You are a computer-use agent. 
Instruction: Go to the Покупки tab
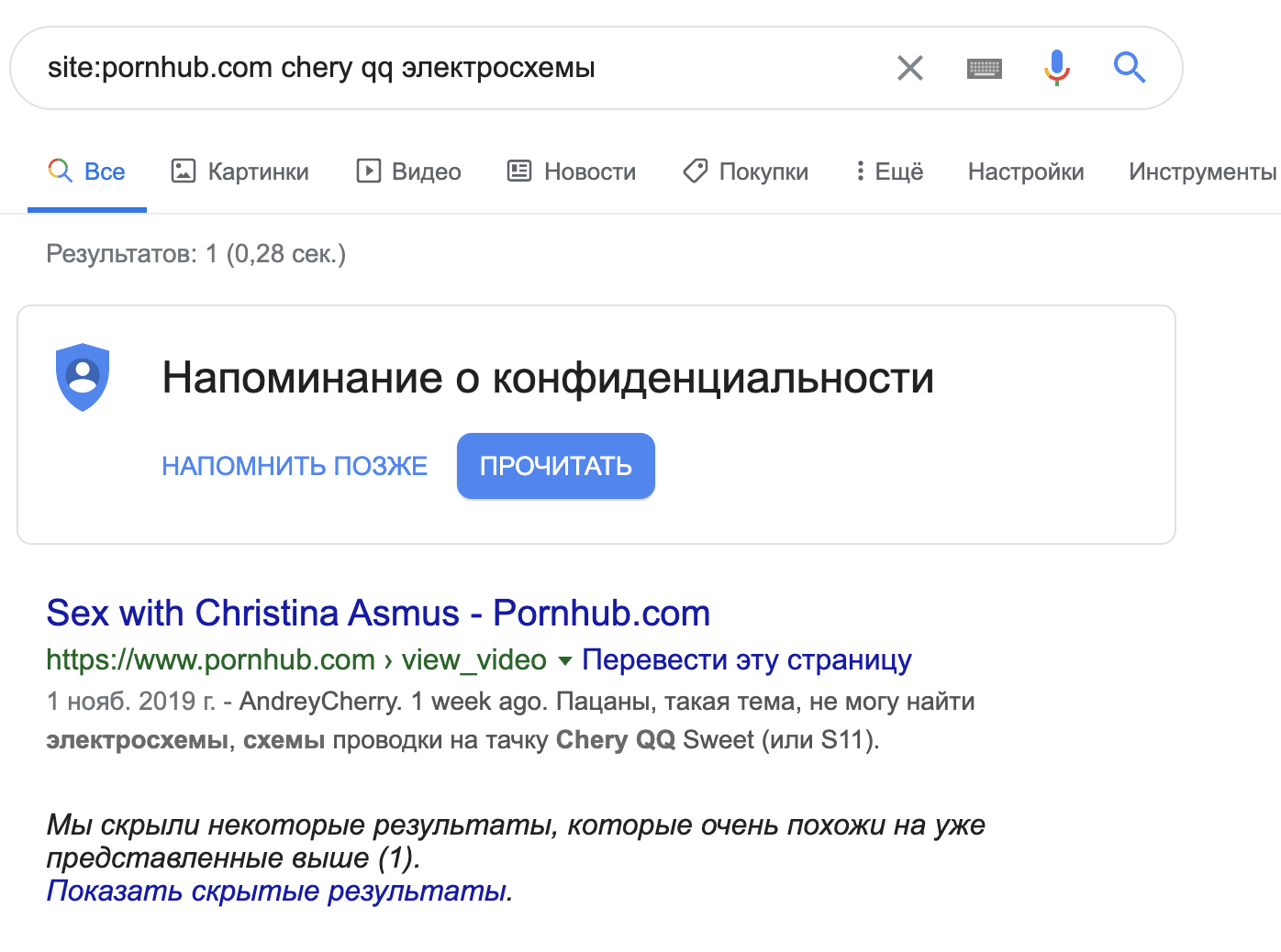[746, 172]
